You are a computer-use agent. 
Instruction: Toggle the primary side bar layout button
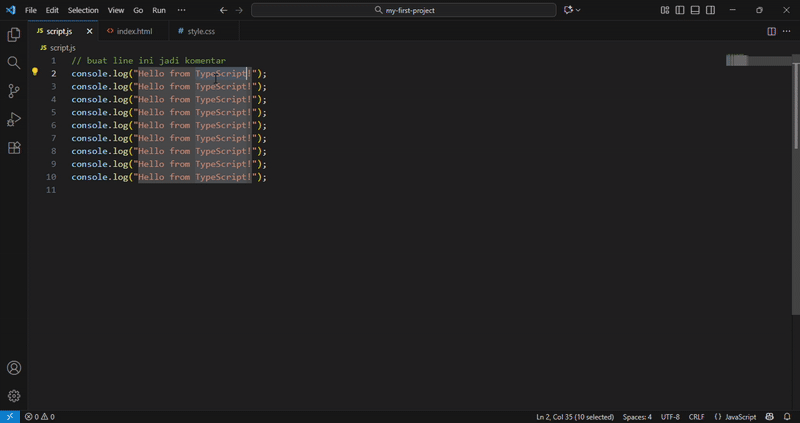680,10
